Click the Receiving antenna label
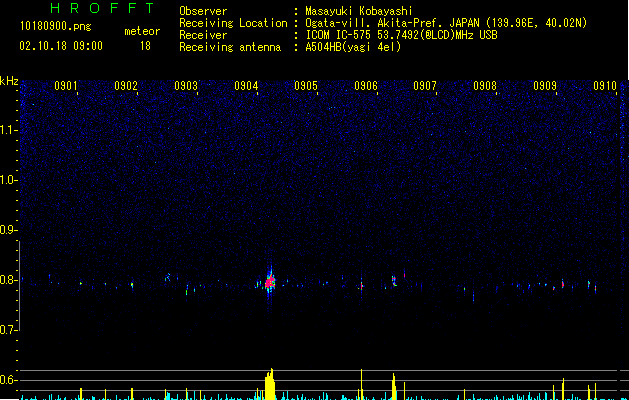This screenshot has height=400, width=629. tap(230, 47)
